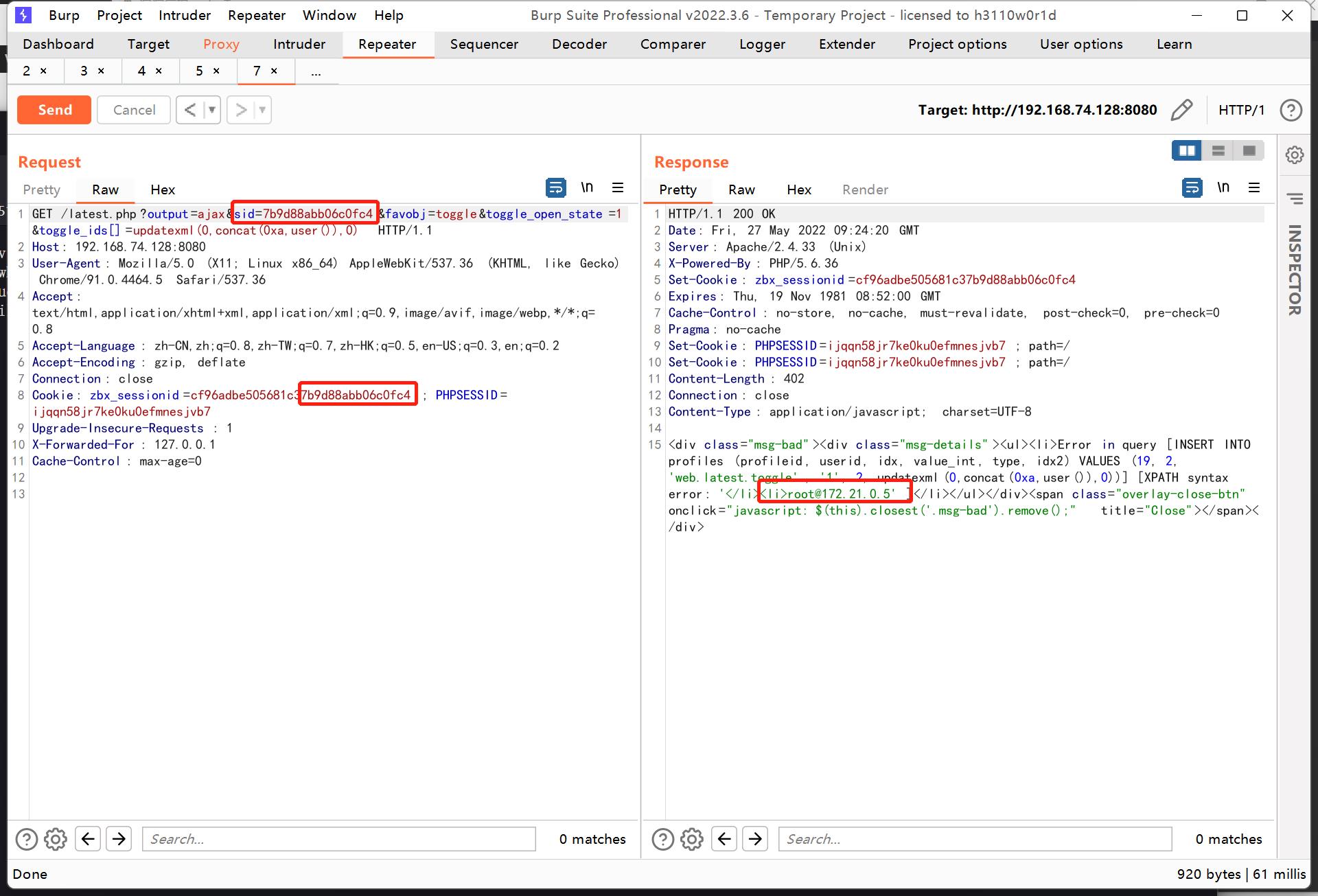Go to next match in response search

[x=755, y=839]
